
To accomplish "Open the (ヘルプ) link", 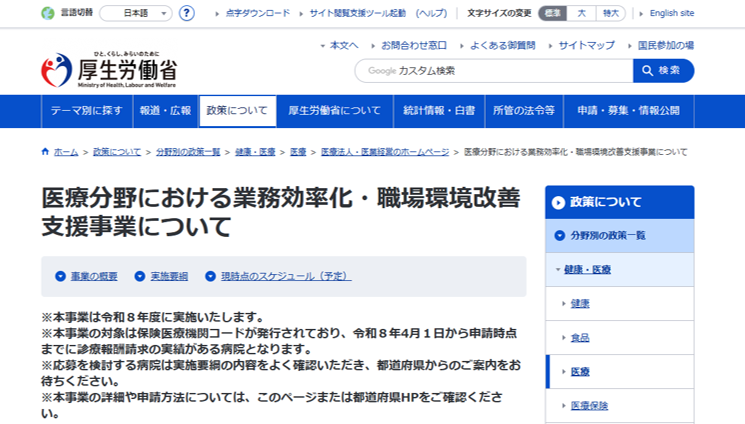I will click(x=431, y=13).
